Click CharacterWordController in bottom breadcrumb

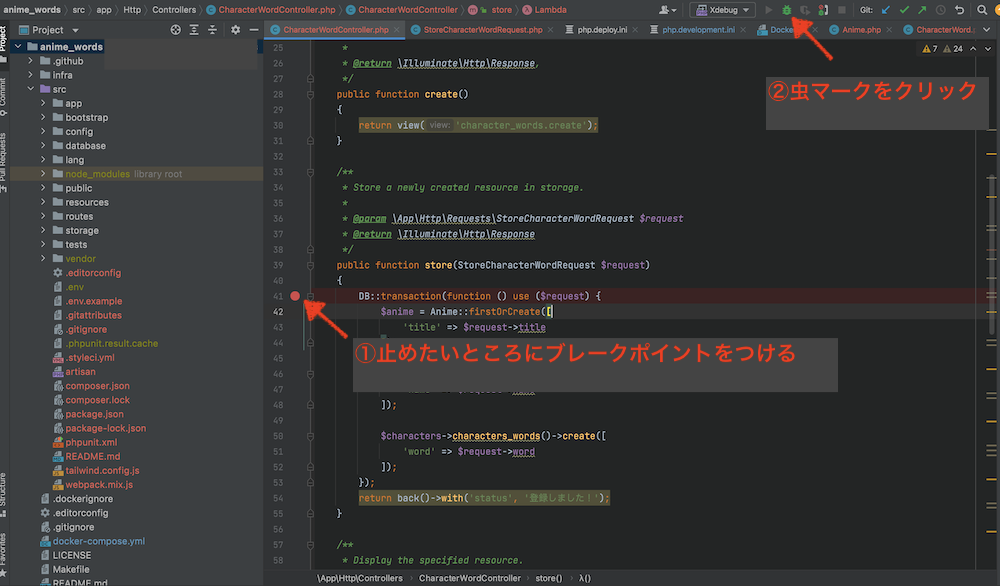[x=469, y=578]
